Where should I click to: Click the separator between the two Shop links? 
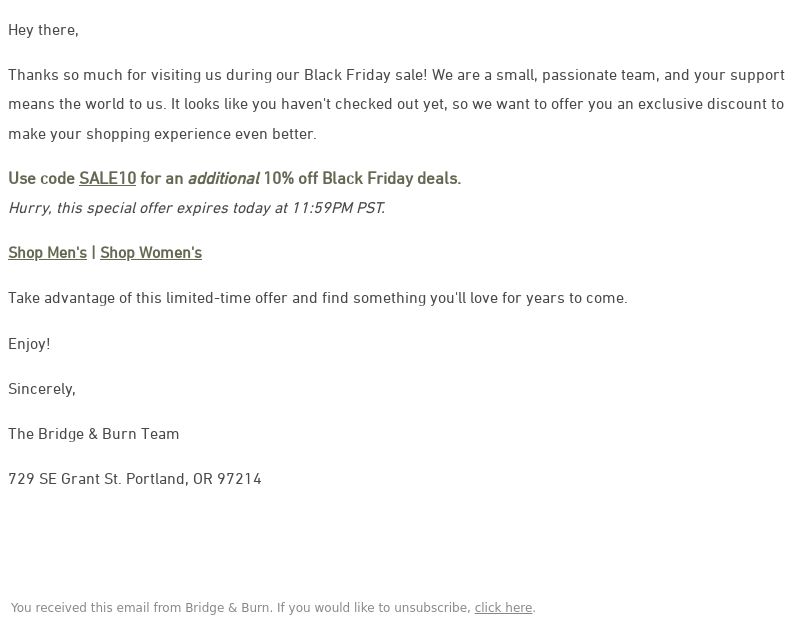pos(93,253)
